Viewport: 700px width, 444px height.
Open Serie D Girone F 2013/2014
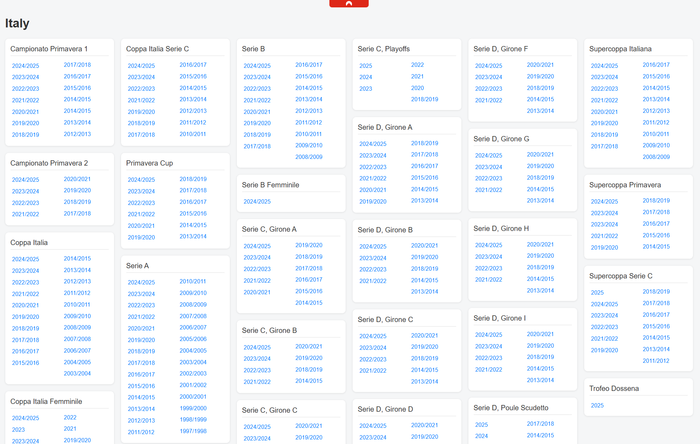(540, 111)
